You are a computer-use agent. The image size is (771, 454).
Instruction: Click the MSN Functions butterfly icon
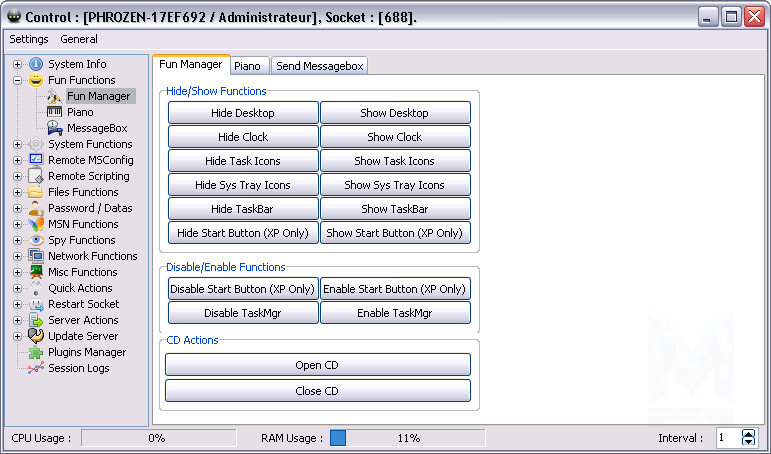[x=36, y=224]
